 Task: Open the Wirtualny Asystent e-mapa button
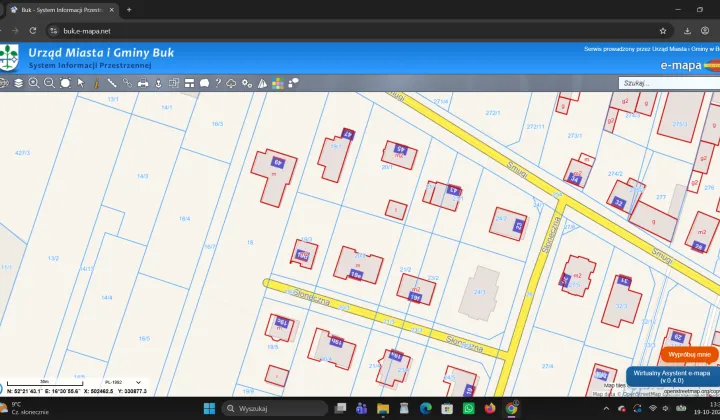point(672,376)
